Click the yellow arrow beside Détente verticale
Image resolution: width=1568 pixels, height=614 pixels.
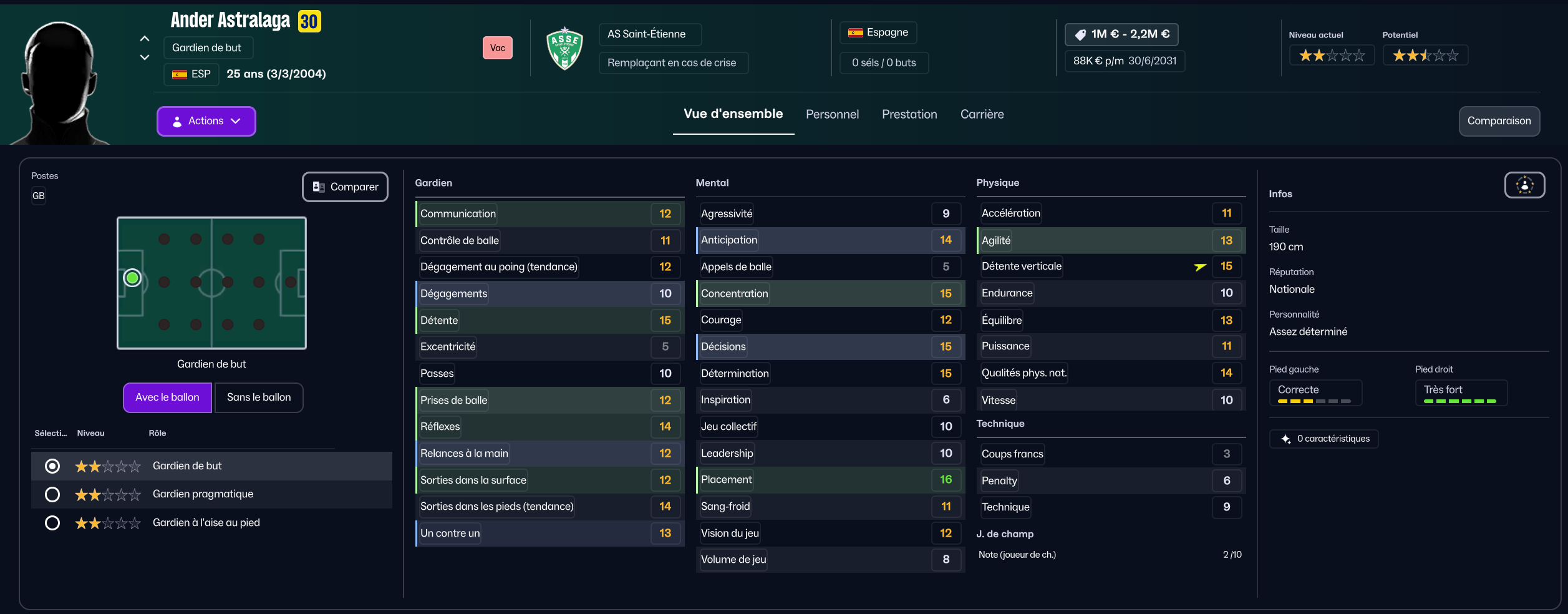(1200, 267)
